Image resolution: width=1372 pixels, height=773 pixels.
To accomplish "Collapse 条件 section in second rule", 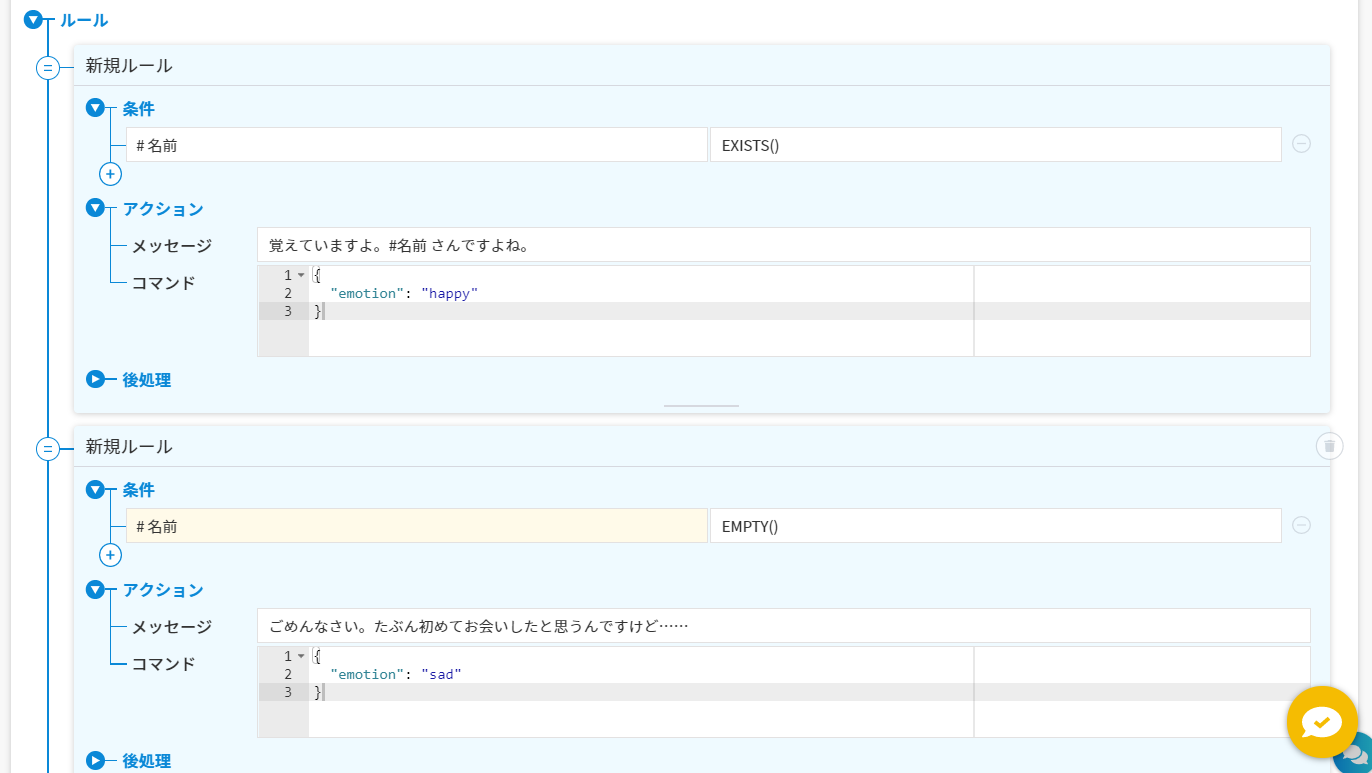I will click(95, 489).
